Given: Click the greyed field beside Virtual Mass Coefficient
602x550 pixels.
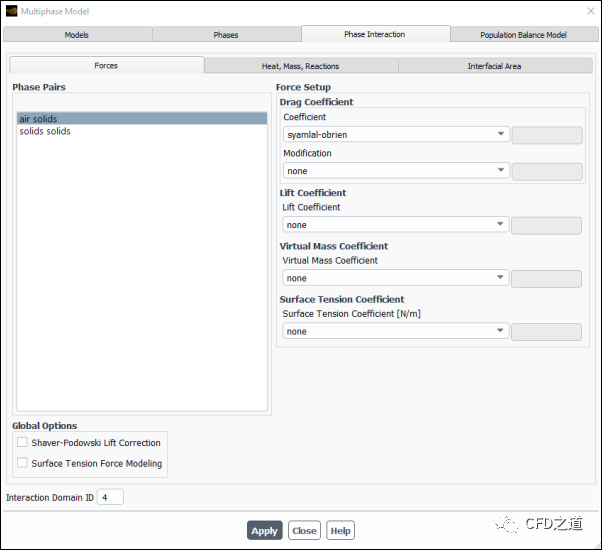Looking at the screenshot, I should [x=546, y=279].
